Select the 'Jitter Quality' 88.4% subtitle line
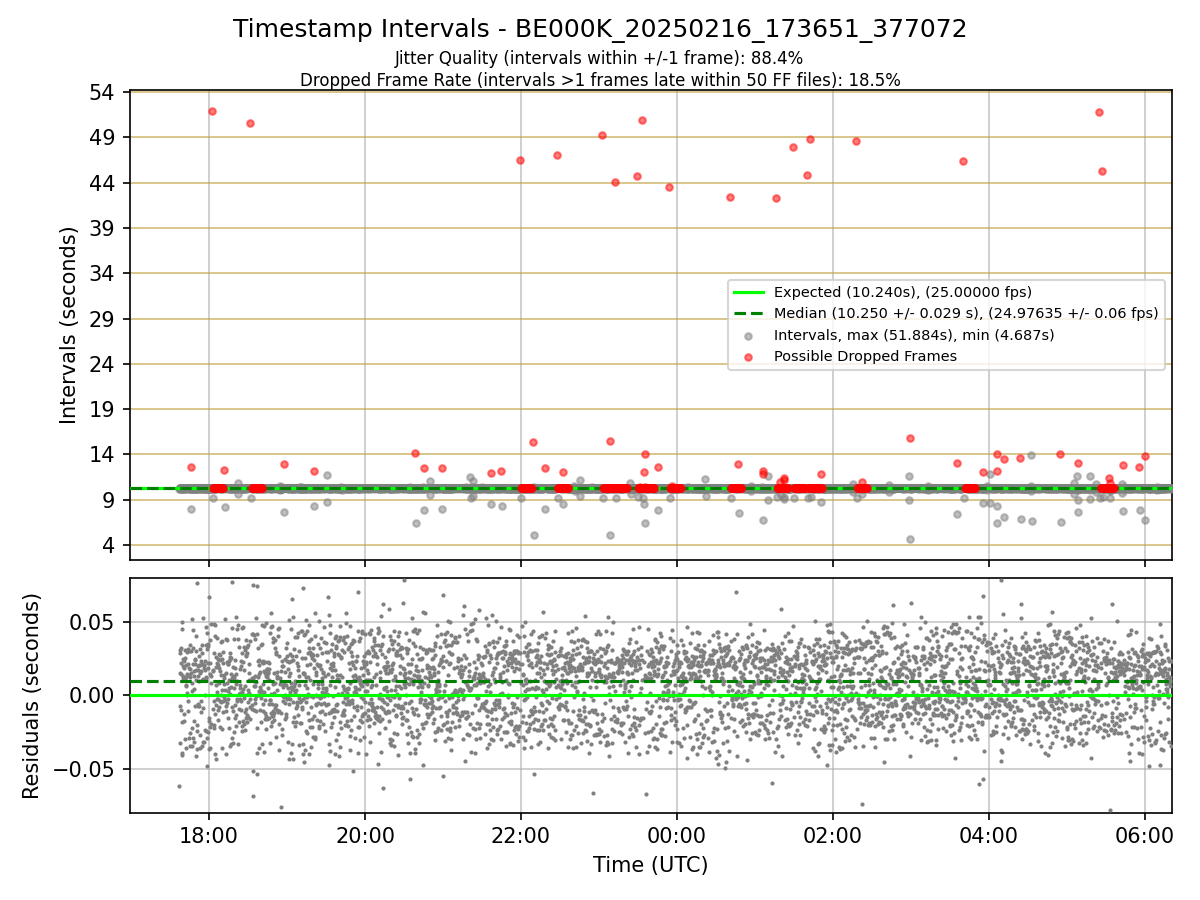1200x900 pixels. point(599,59)
